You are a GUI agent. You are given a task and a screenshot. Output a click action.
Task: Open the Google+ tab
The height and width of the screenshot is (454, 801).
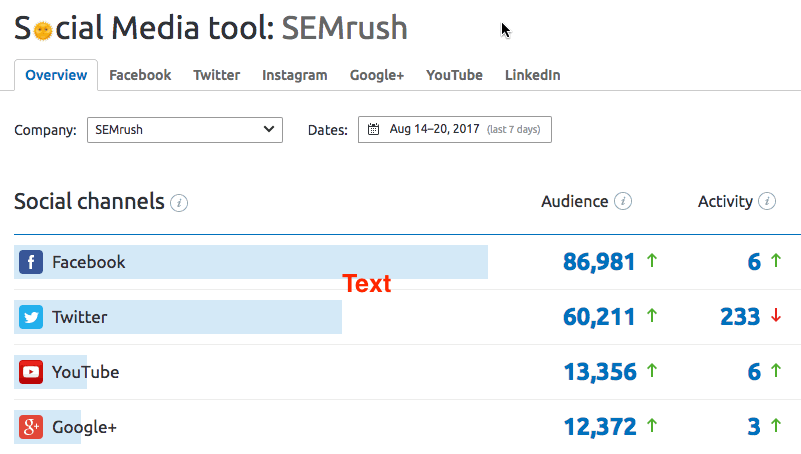coord(377,75)
